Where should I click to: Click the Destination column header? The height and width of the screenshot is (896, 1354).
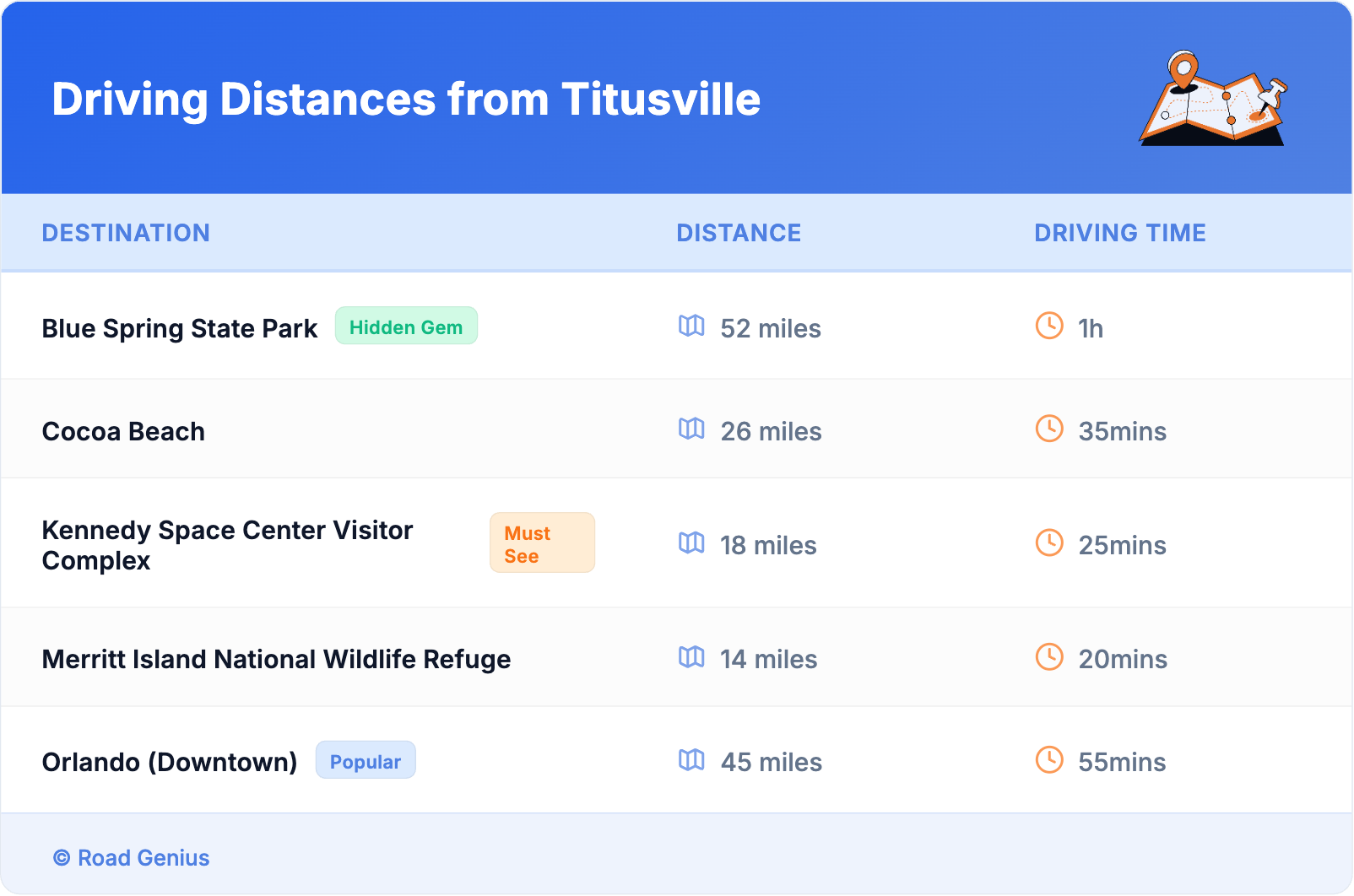[126, 233]
